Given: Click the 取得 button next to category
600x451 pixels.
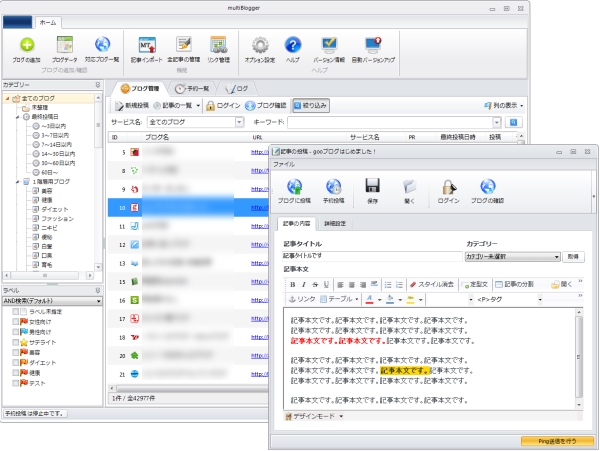Looking at the screenshot, I should (573, 256).
